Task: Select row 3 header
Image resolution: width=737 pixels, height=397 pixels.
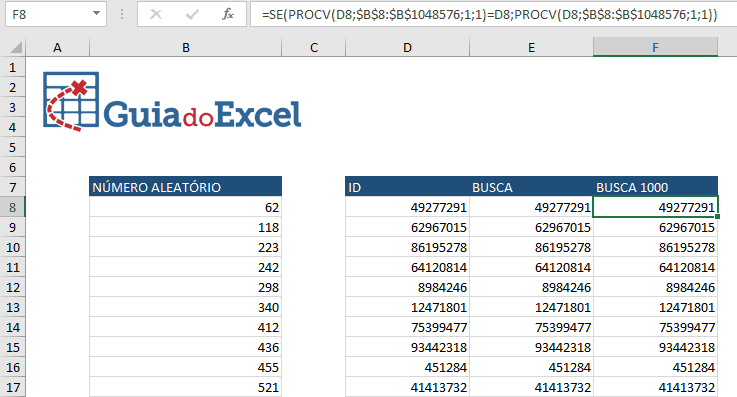Action: (13, 108)
